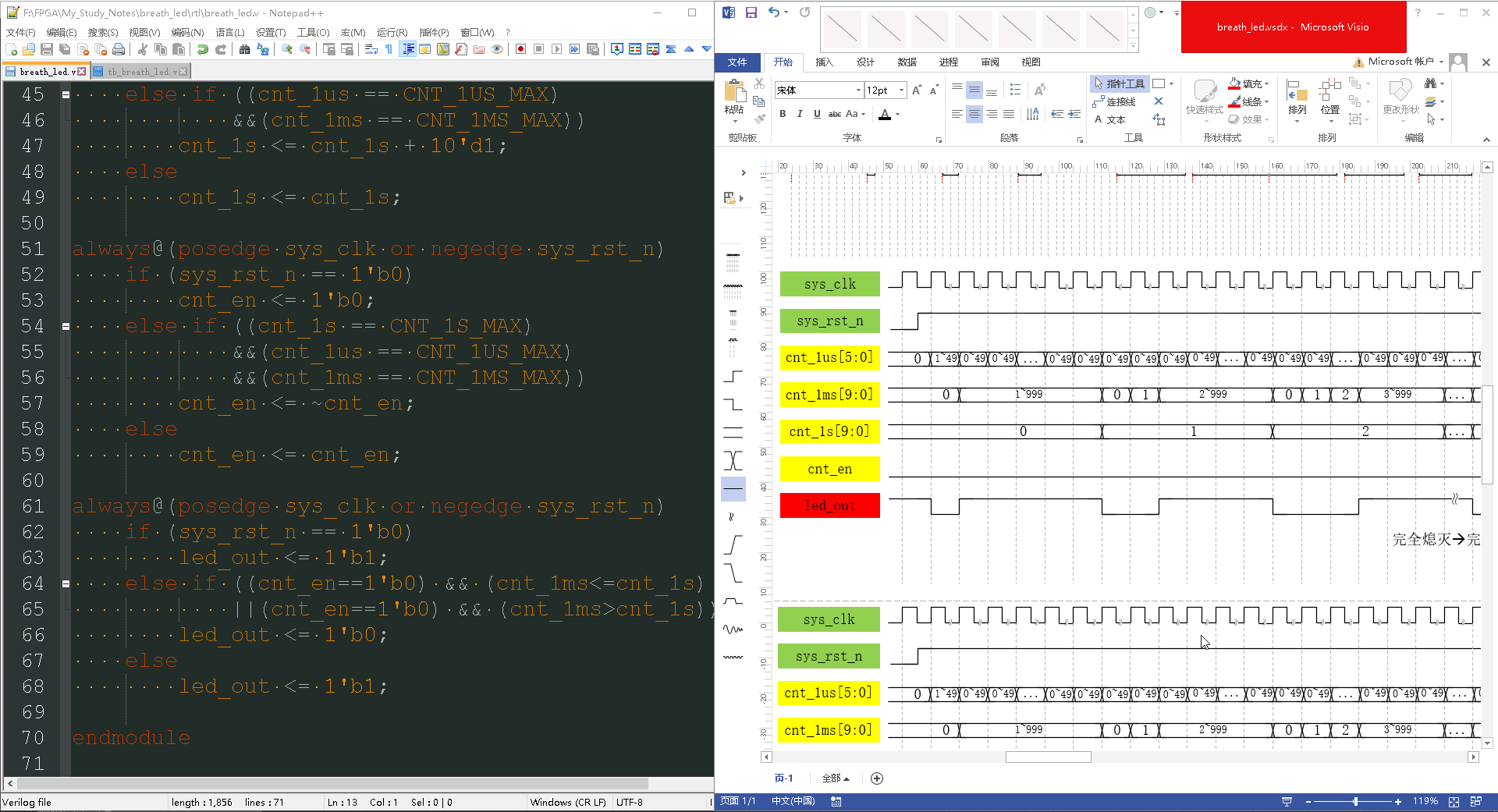Expand the Visio shapes panel arrow

[x=744, y=172]
